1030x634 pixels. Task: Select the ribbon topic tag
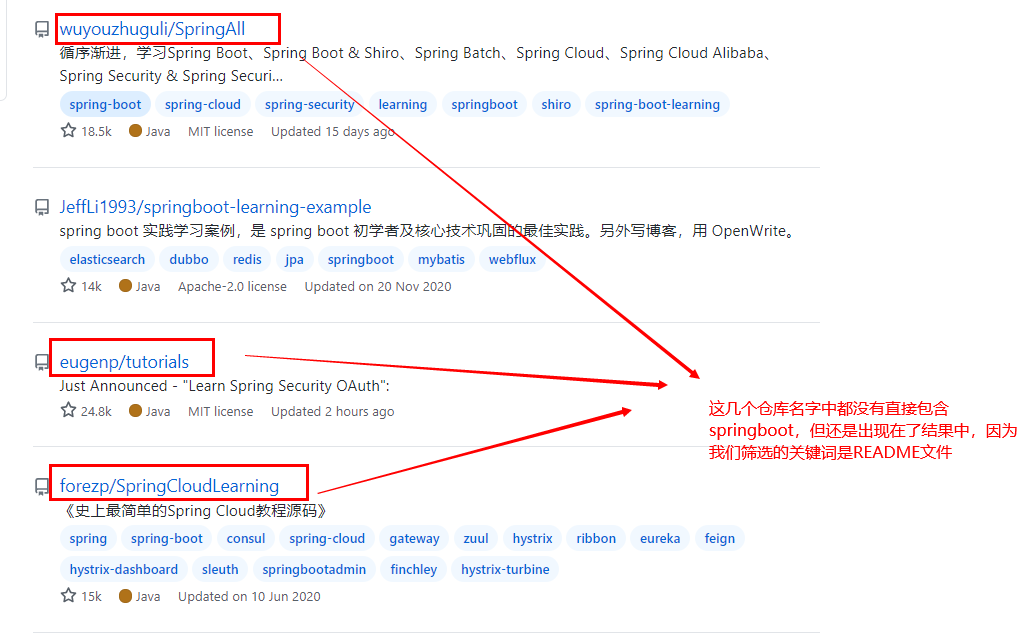(x=596, y=539)
